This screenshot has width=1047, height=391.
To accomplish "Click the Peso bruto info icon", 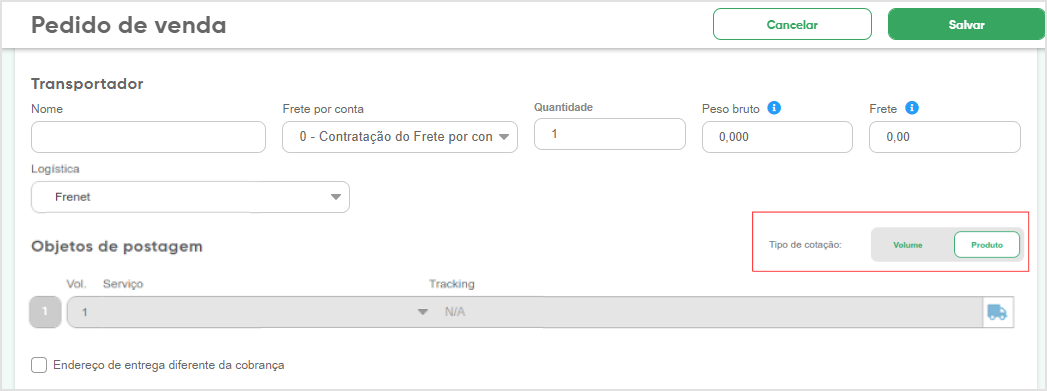I will pyautogui.click(x=775, y=108).
